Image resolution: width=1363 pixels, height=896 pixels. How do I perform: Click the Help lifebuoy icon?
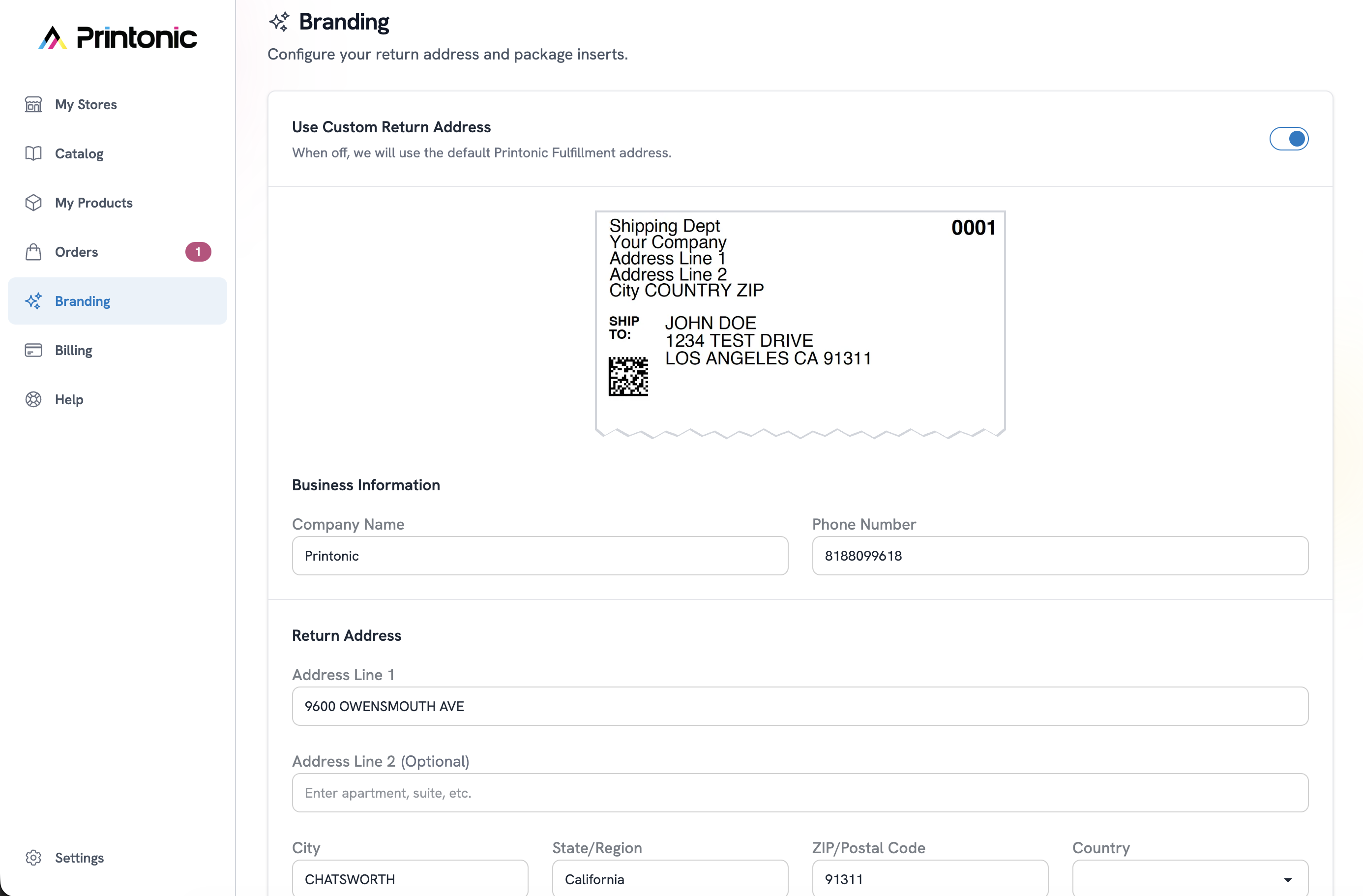33,399
